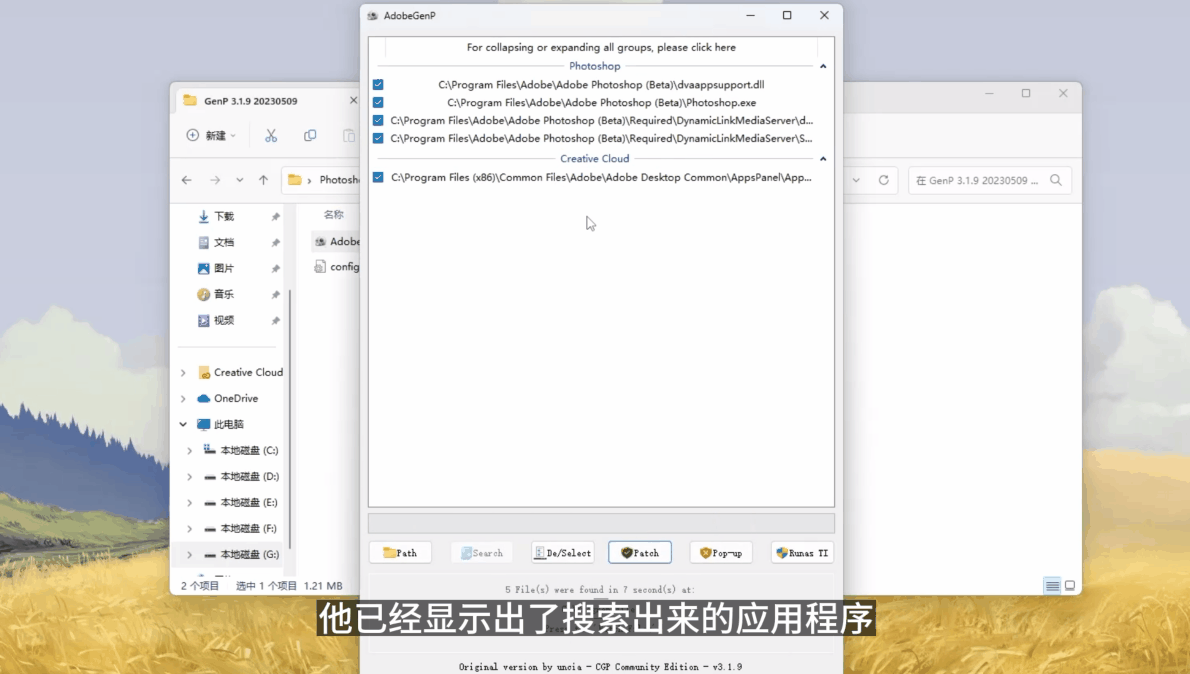The width and height of the screenshot is (1190, 674).
Task: Collapse This PC (此电脑) in the sidebar
Action: [183, 424]
